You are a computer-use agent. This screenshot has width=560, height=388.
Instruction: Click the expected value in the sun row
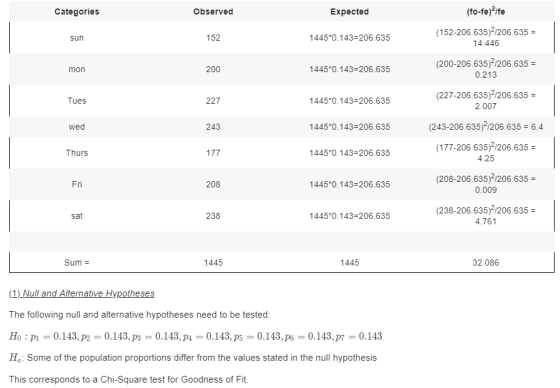coord(349,38)
